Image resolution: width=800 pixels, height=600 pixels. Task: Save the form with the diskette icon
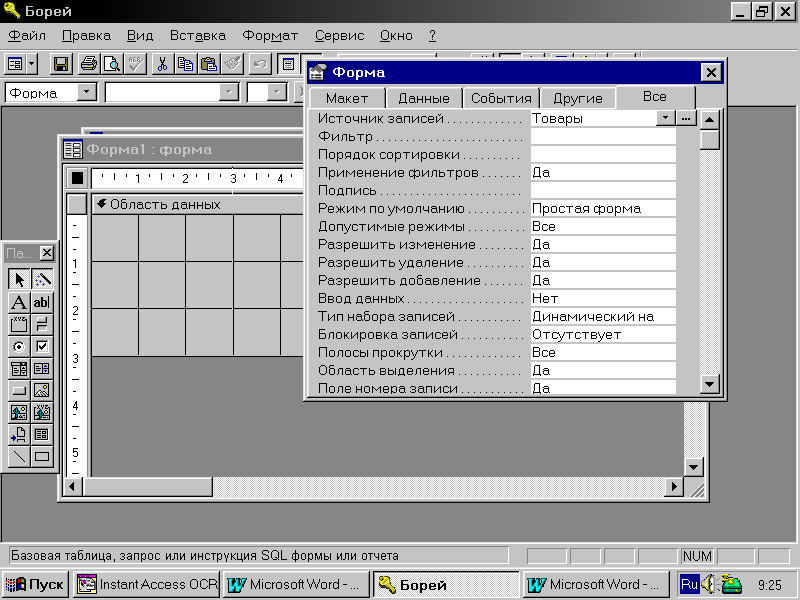(x=61, y=64)
